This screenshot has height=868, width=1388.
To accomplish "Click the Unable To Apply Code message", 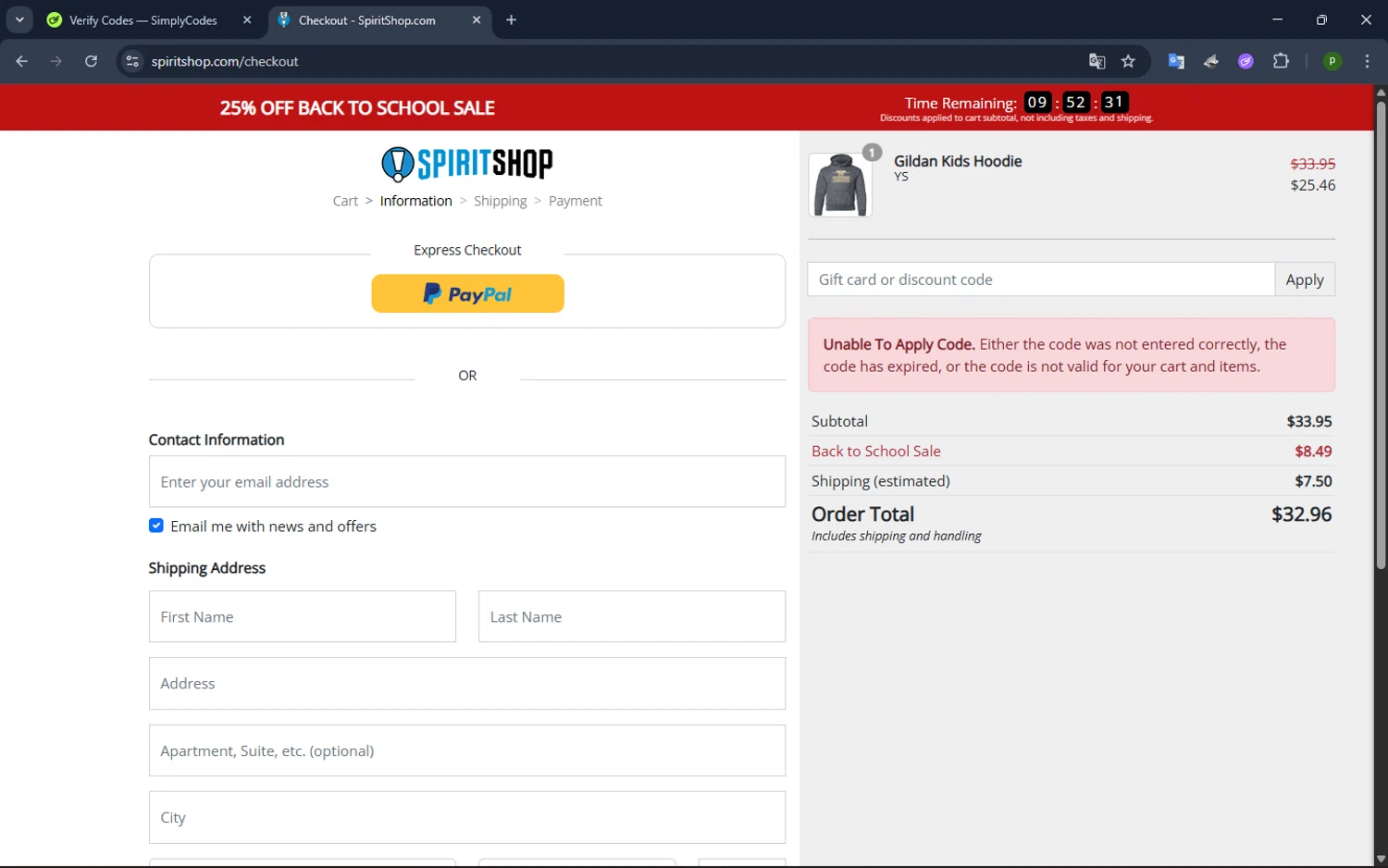I will [x=1072, y=354].
